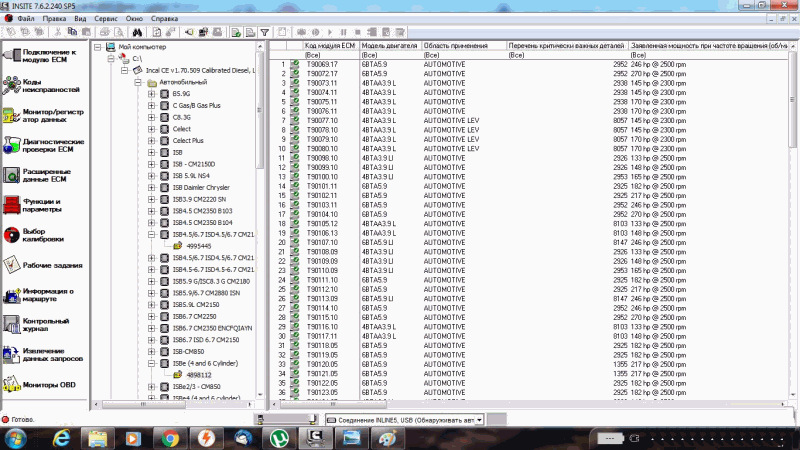
Task: Expand the C Gas/B Gas Plus node
Action: click(x=152, y=106)
